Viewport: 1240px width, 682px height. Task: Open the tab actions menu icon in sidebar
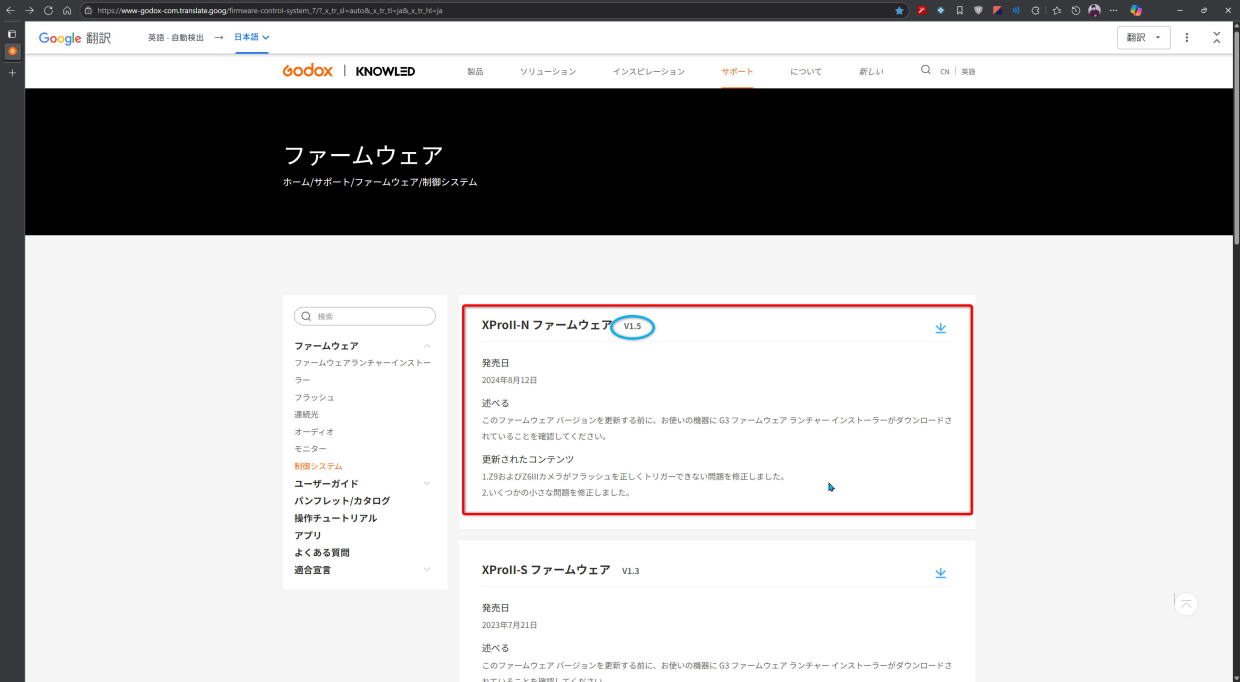coord(12,33)
